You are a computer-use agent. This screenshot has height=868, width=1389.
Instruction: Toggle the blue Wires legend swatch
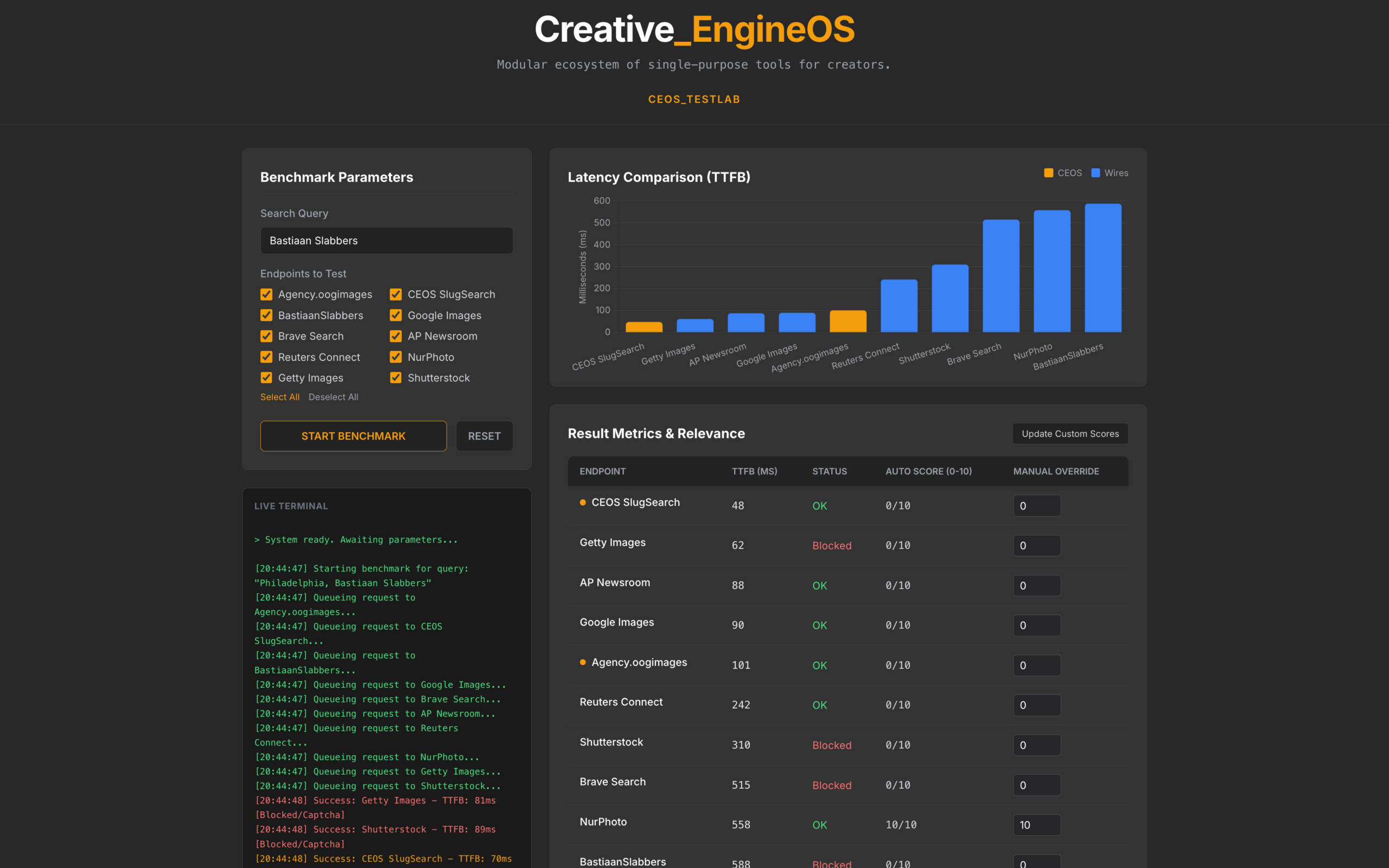tap(1095, 173)
